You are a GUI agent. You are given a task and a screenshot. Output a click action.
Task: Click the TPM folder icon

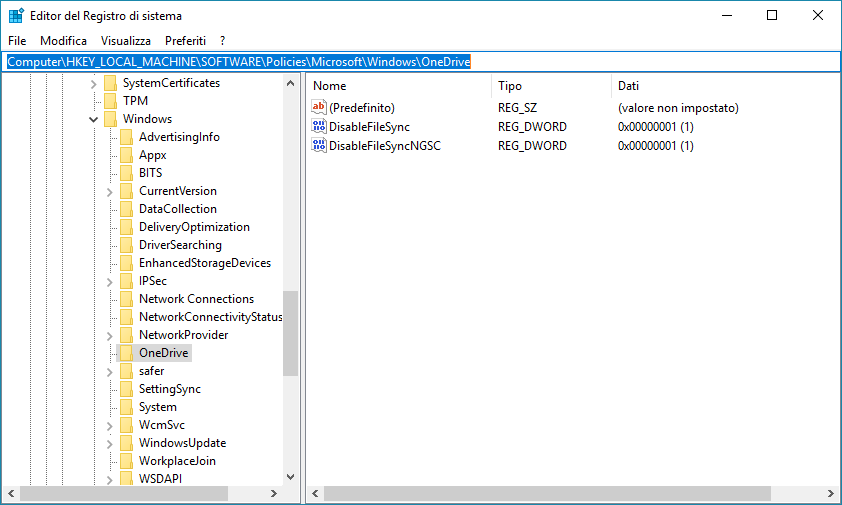point(111,101)
